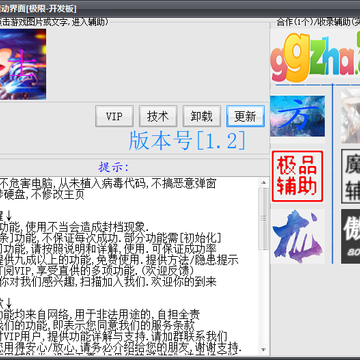Viewport: 360px width, 360px height.
Task: Click the line about 不搞恶意弹窗
Action: (108, 184)
